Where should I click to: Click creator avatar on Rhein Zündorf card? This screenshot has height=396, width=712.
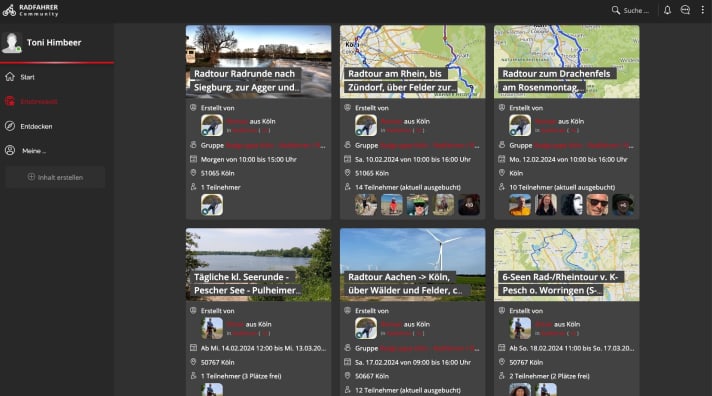point(366,125)
